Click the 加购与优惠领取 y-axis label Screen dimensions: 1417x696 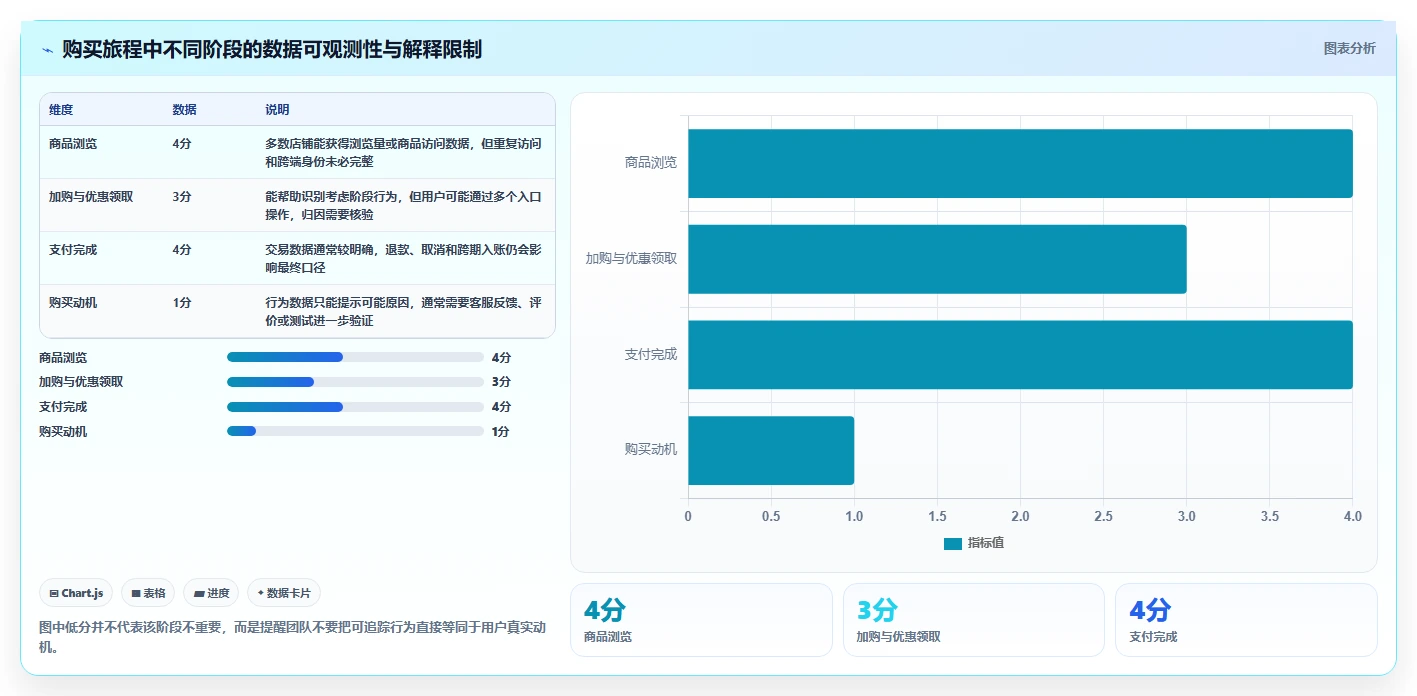click(632, 258)
